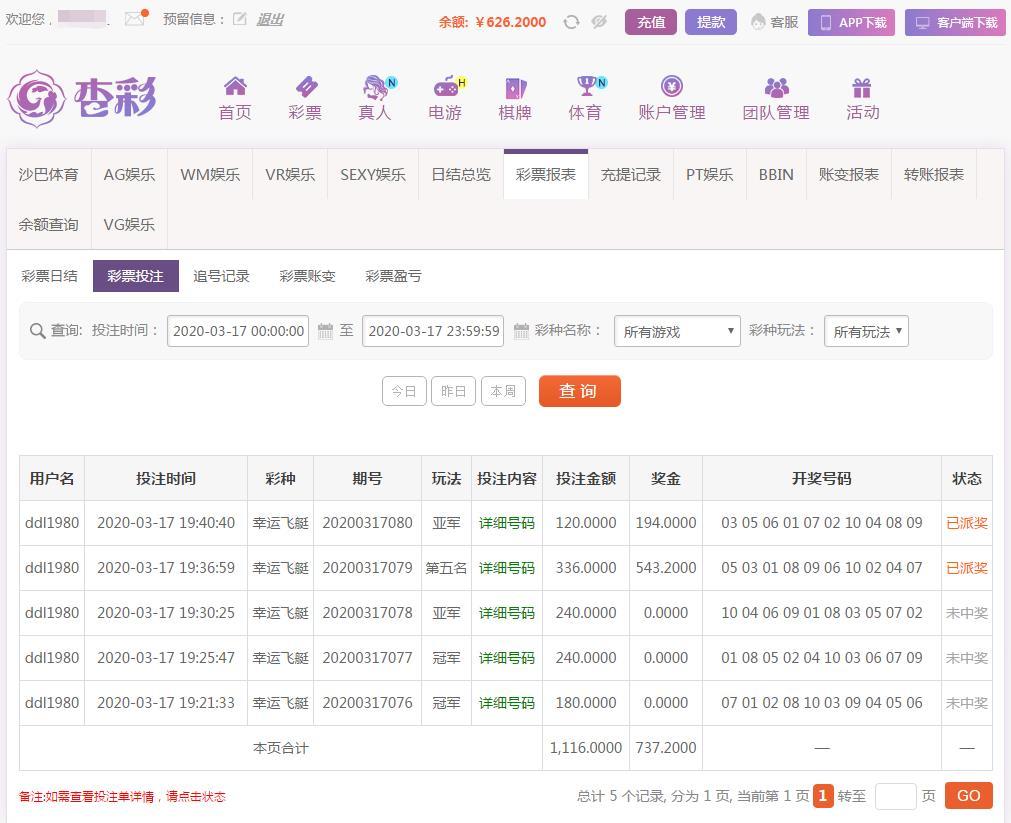Open the 彩票 lottery ticket icon
1011x823 pixels.
point(305,87)
